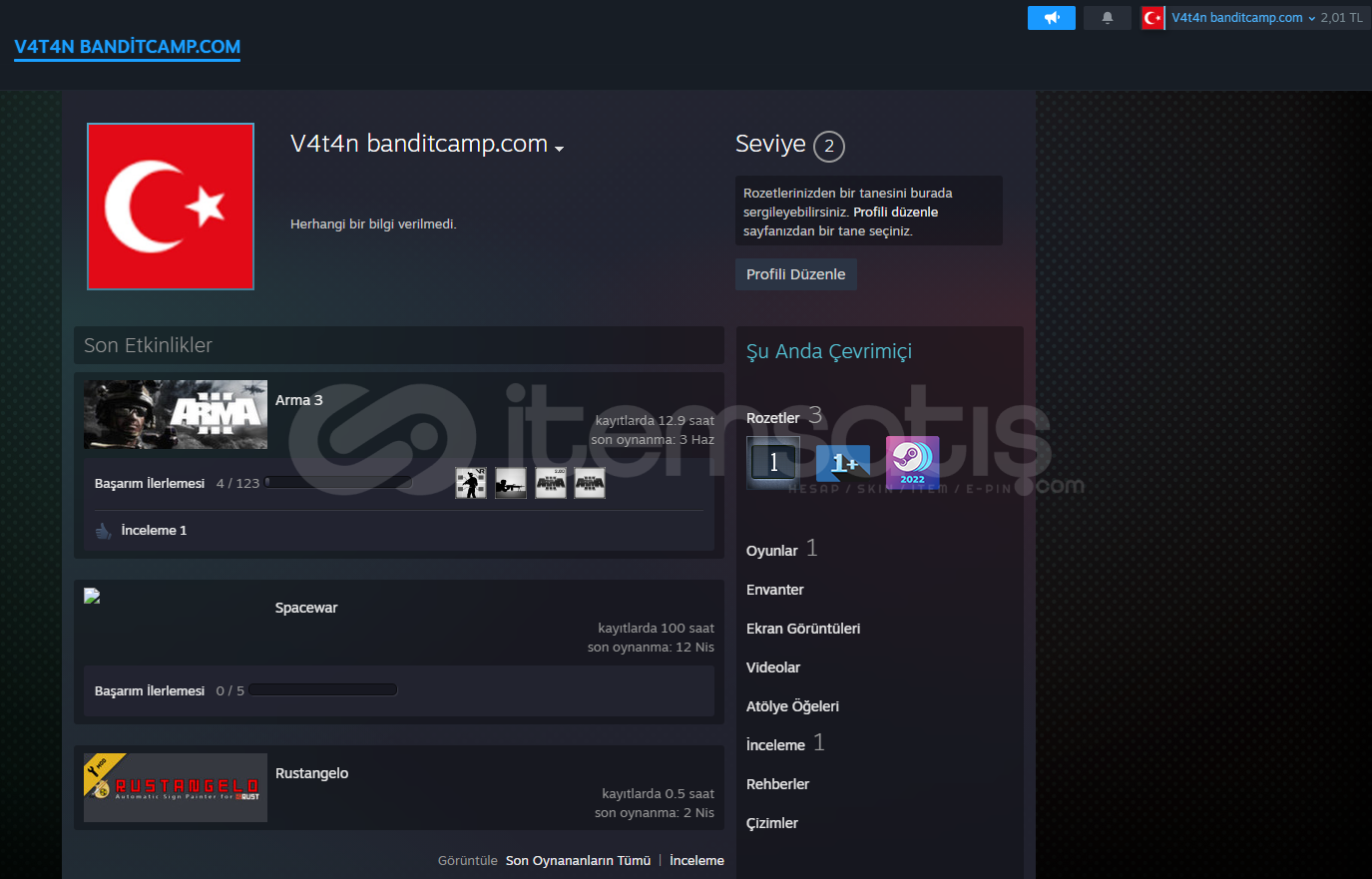This screenshot has height=879, width=1372.
Task: Open the Atölye Öğeleri link
Action: [x=792, y=706]
